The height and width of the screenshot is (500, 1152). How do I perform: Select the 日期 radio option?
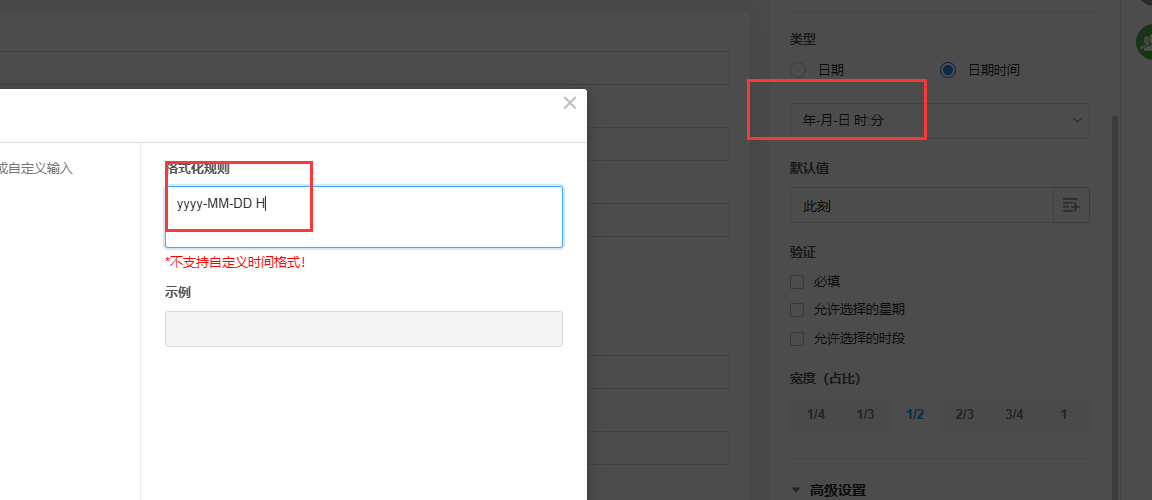point(798,70)
